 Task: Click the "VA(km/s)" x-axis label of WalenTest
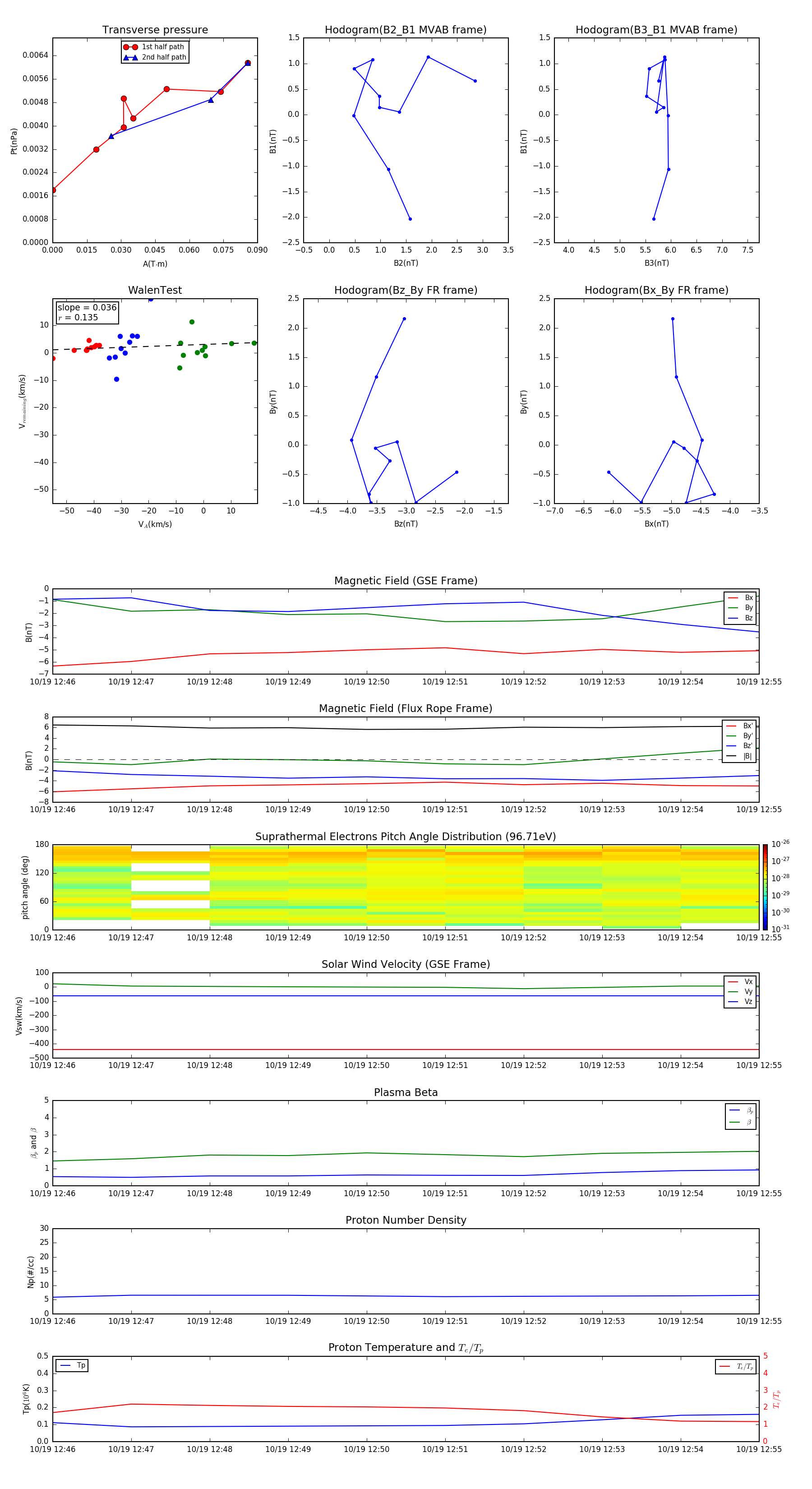point(155,524)
